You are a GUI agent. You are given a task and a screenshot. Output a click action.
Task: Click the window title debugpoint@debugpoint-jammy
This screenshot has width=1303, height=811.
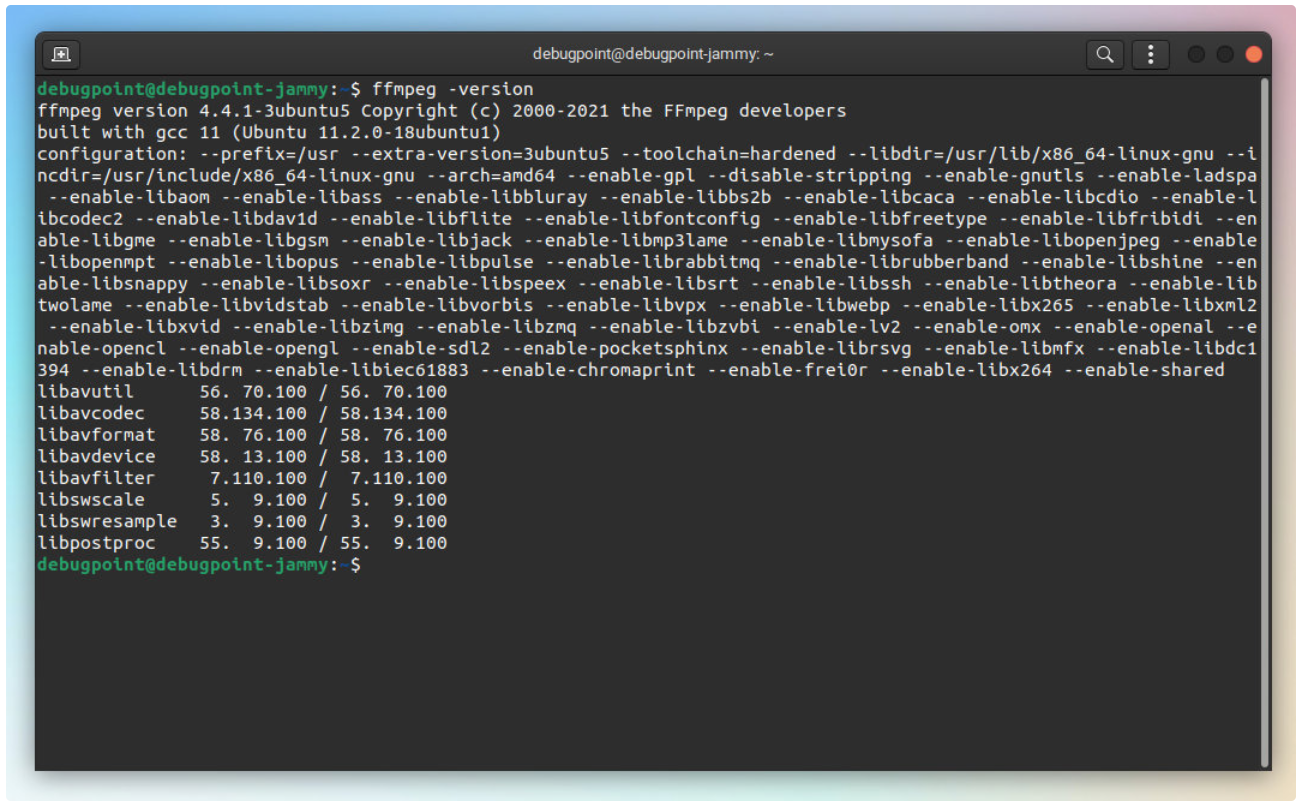click(654, 54)
